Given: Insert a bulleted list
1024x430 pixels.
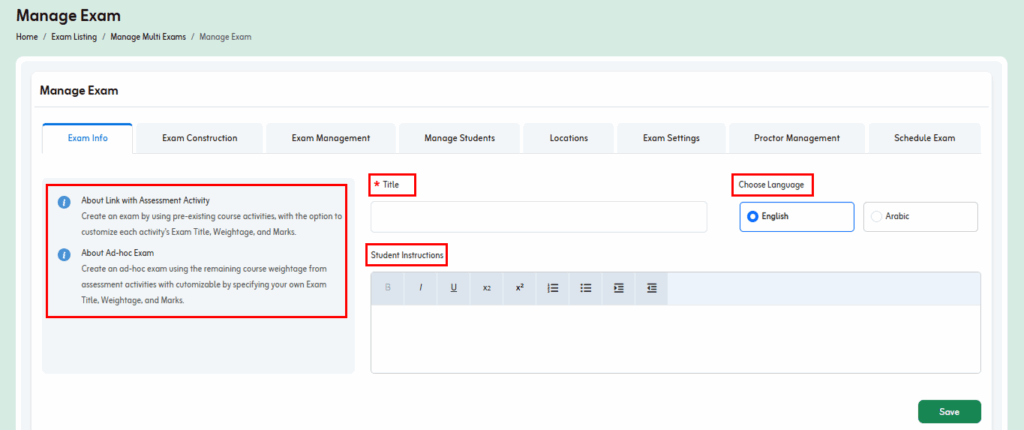Looking at the screenshot, I should click(586, 288).
